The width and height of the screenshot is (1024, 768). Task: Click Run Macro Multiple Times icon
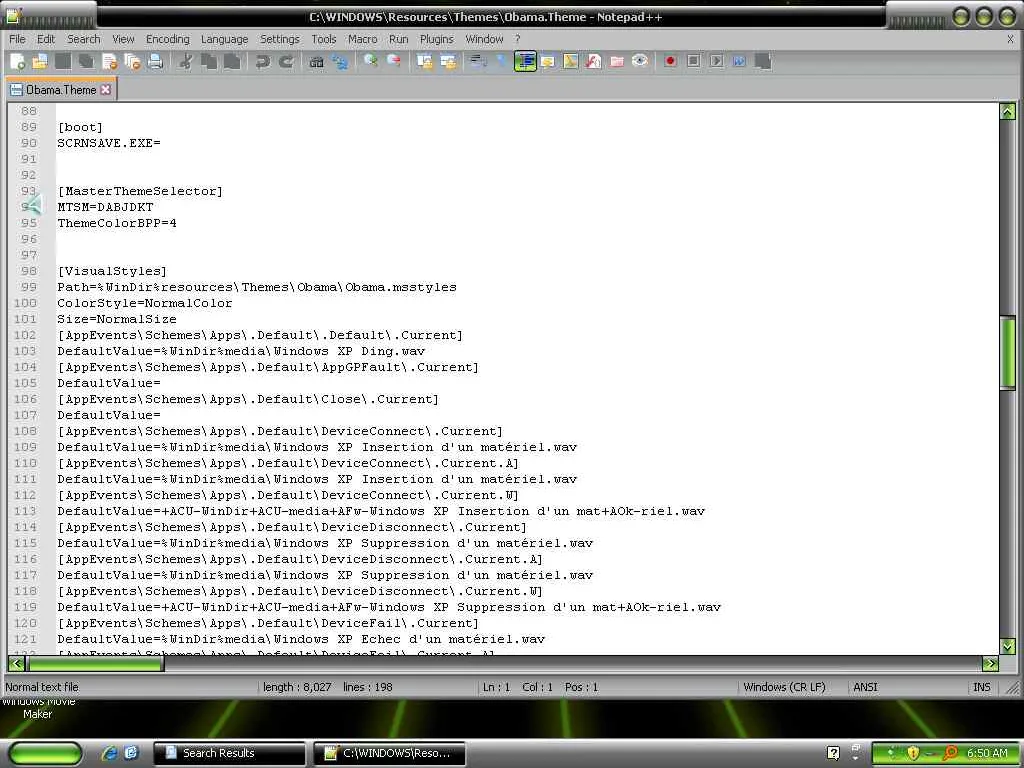coord(739,61)
